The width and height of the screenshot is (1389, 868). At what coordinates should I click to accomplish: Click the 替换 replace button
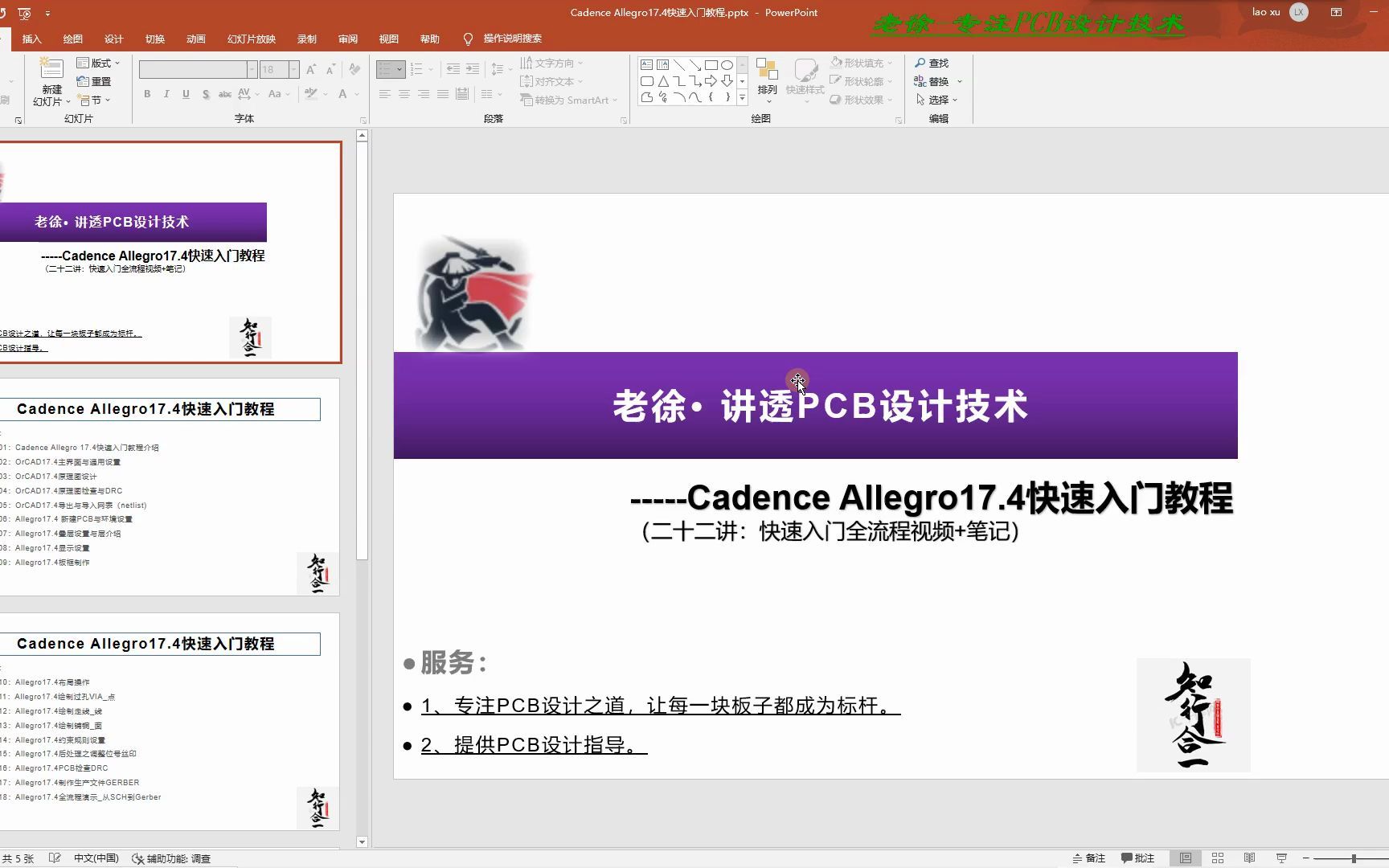[x=932, y=81]
